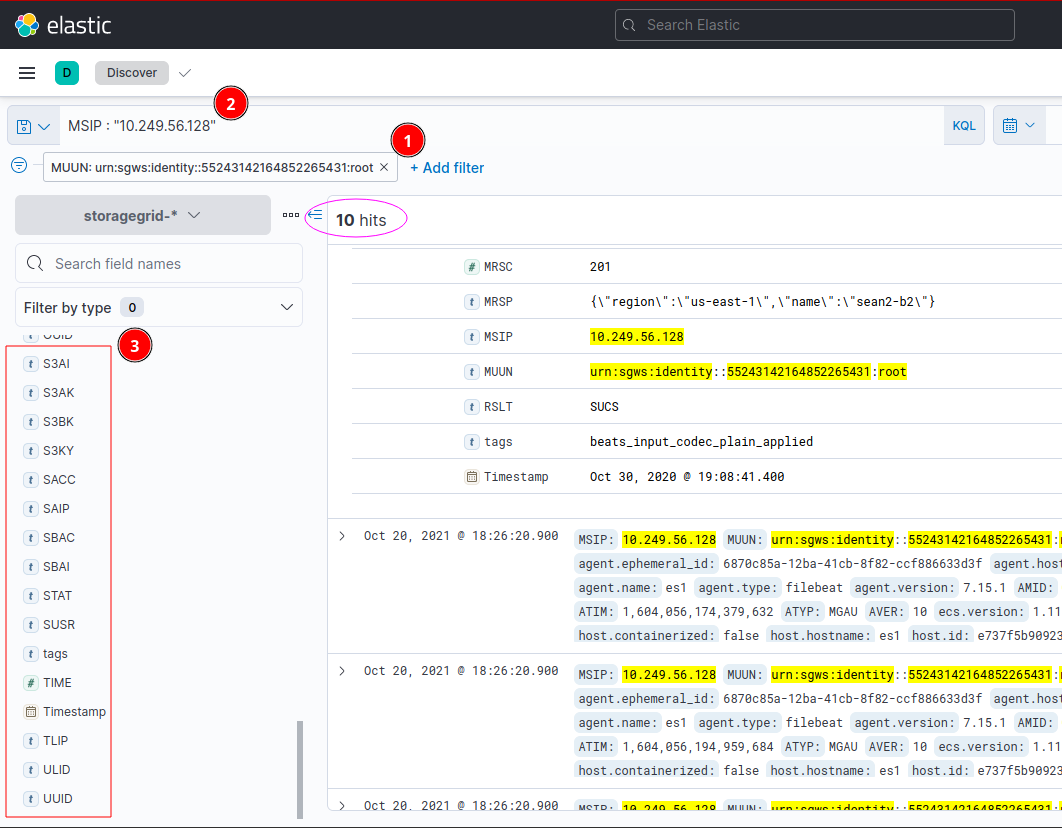This screenshot has width=1062, height=828.
Task: Open index pattern options three-dots menu
Action: pos(291,215)
